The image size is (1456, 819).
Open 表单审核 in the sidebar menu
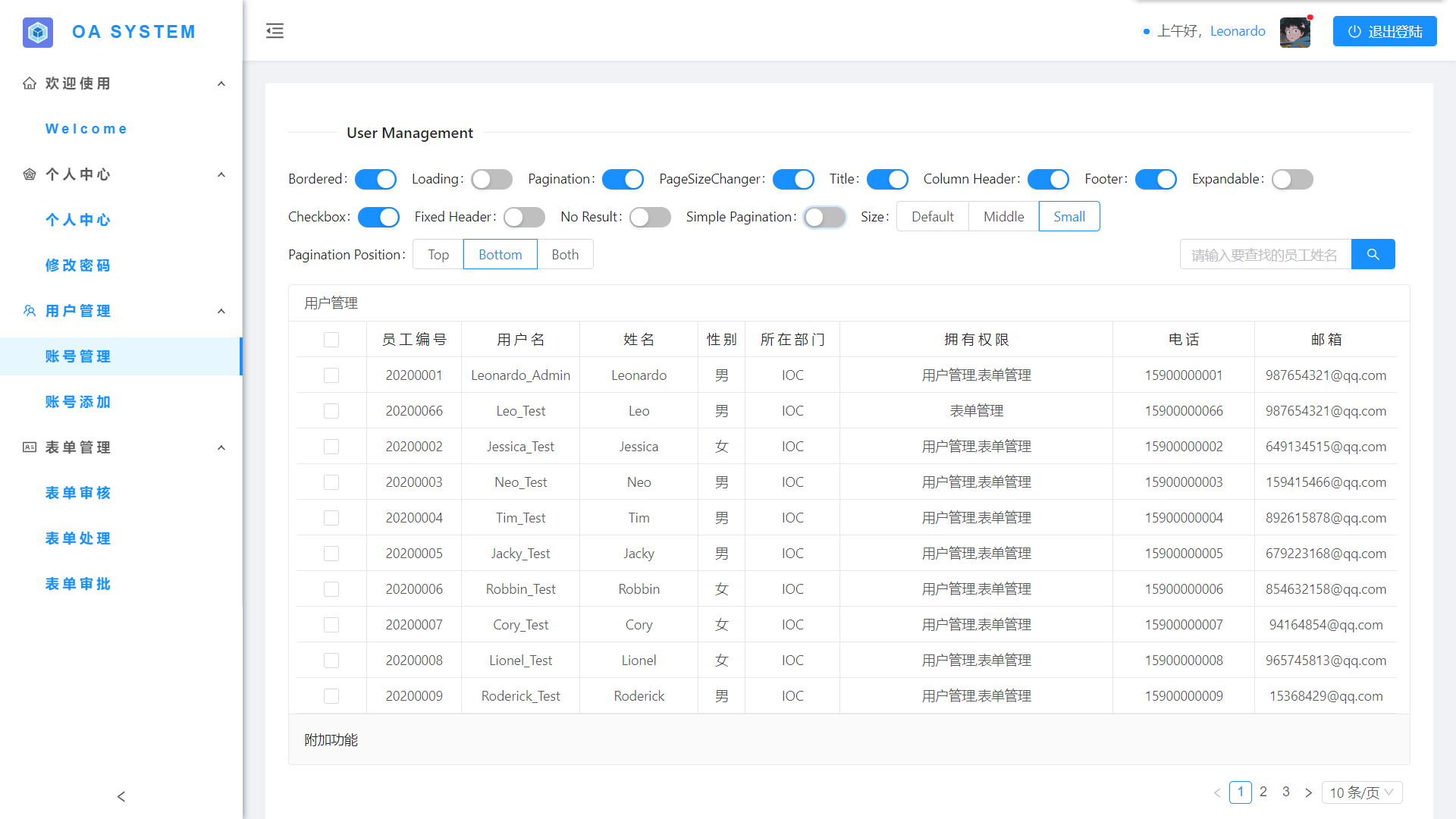pos(78,493)
